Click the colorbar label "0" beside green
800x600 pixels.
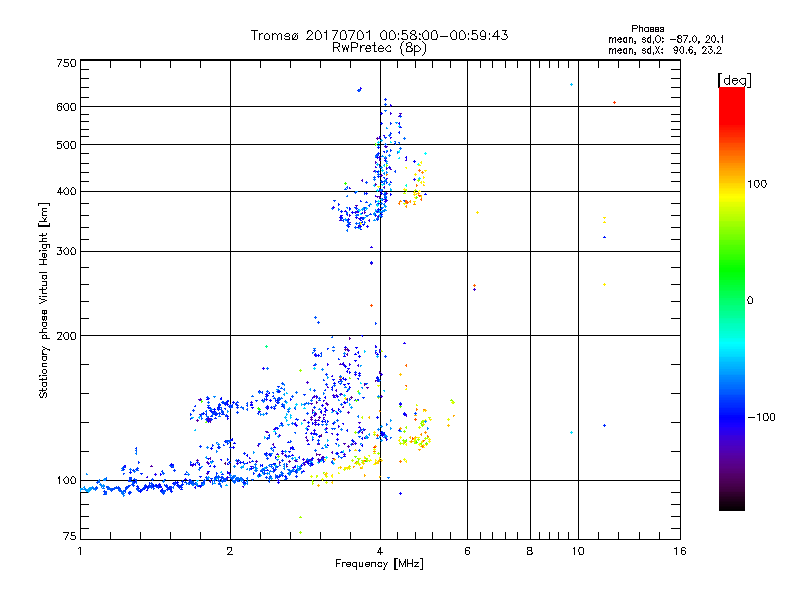click(x=750, y=300)
